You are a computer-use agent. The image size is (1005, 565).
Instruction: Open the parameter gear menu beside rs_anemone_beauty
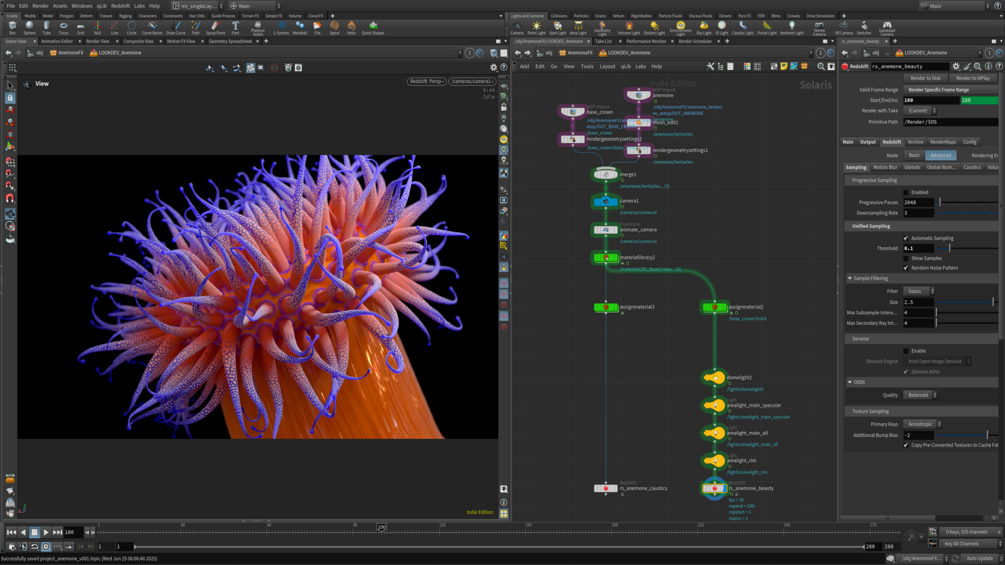pos(956,67)
